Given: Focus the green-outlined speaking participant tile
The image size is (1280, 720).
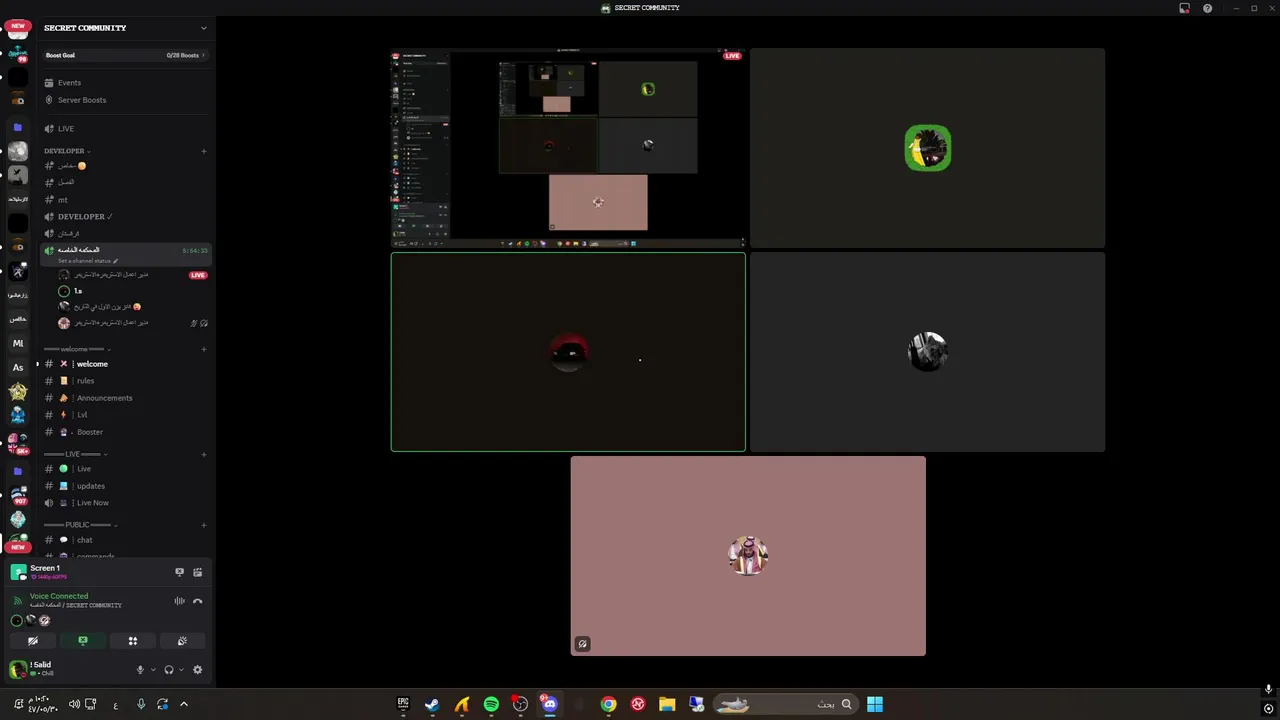Looking at the screenshot, I should [x=568, y=352].
